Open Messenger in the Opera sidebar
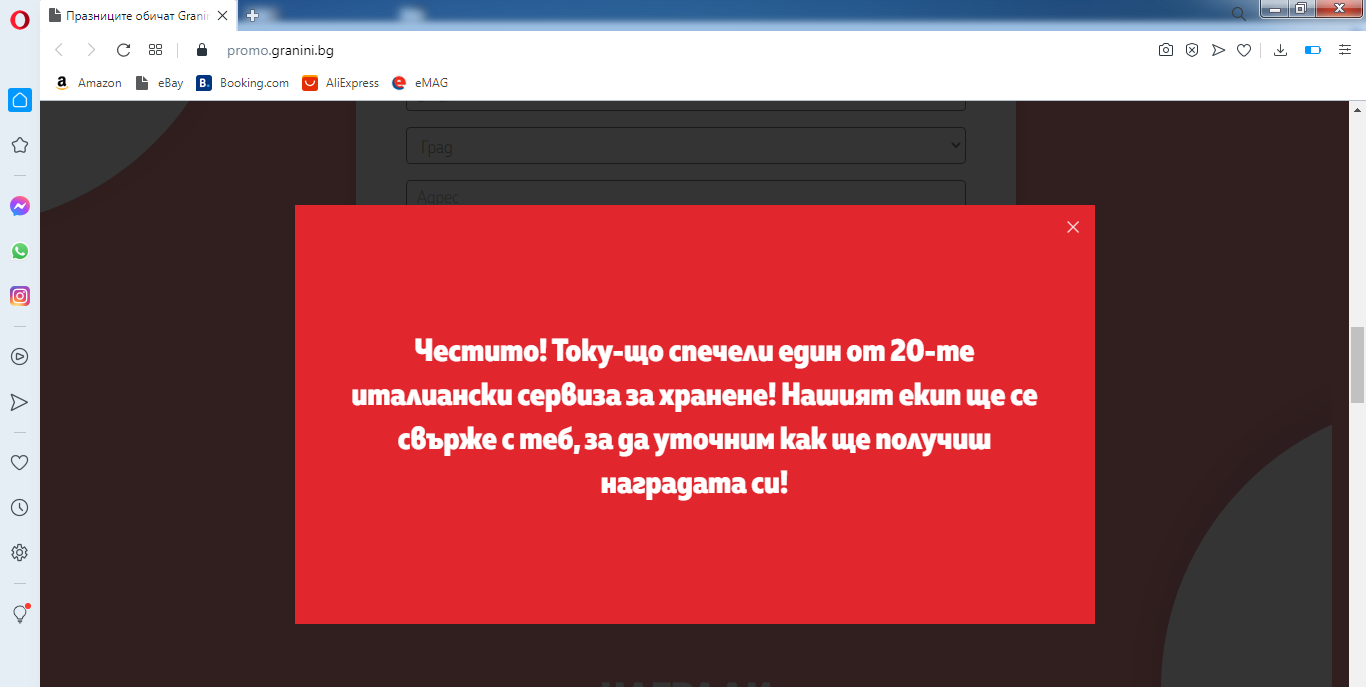The width and height of the screenshot is (1366, 687). tap(20, 206)
